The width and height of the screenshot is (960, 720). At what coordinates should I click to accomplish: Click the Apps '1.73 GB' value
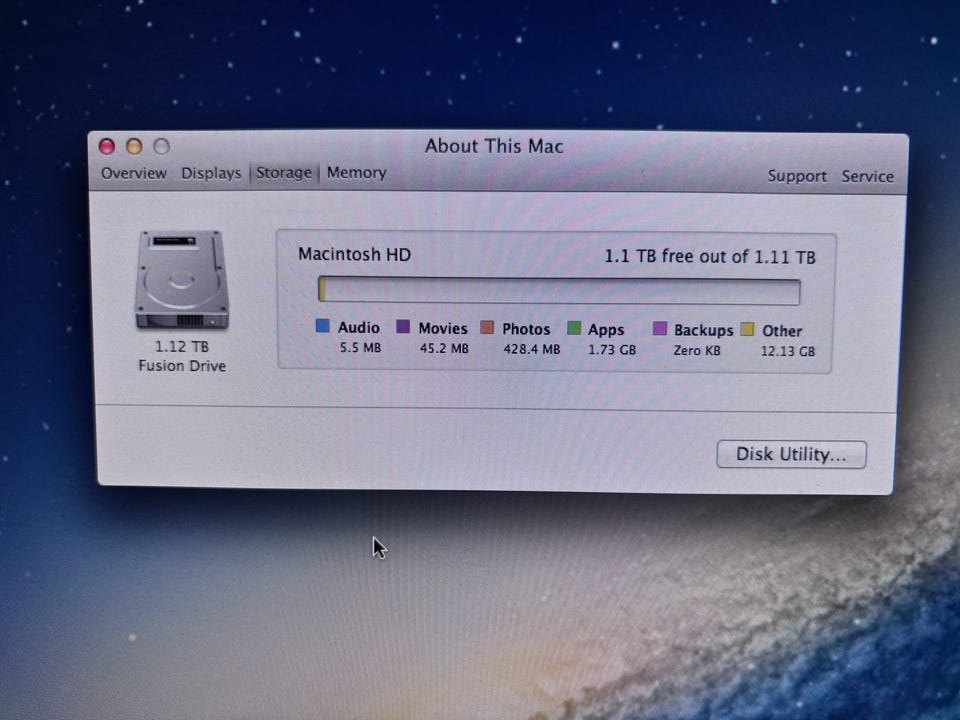click(x=612, y=350)
